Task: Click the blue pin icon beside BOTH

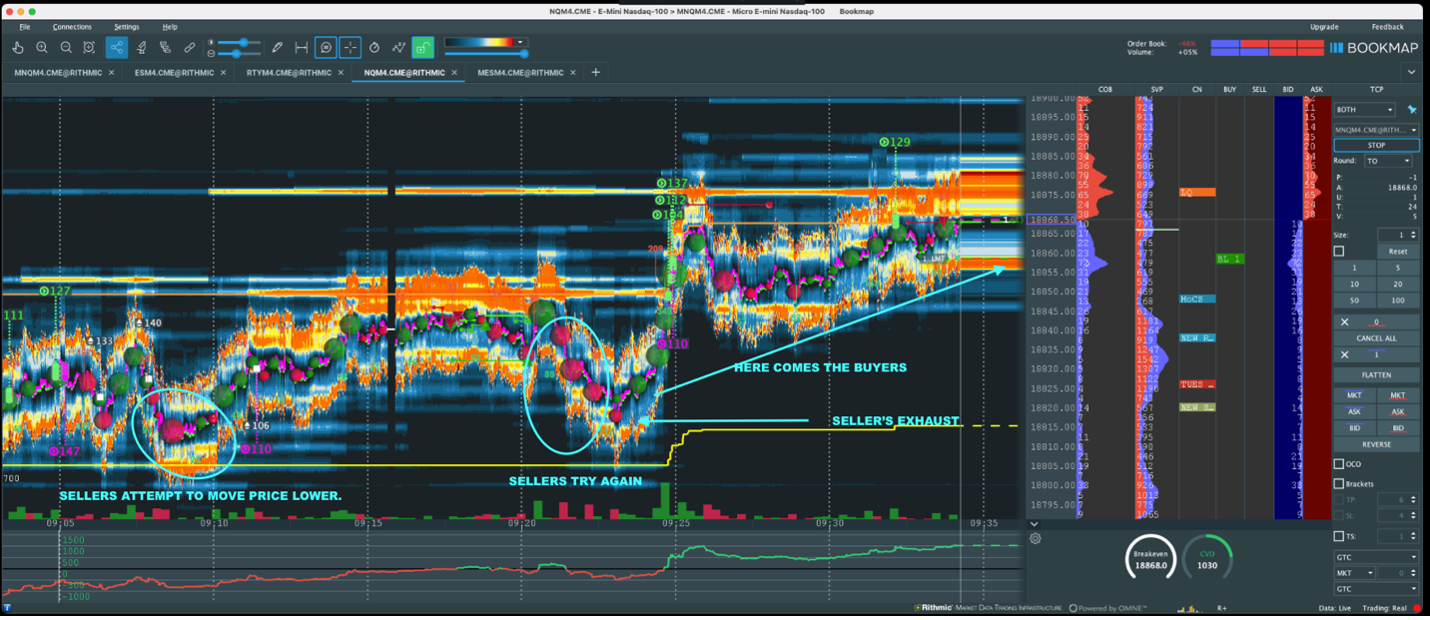Action: pyautogui.click(x=1412, y=110)
